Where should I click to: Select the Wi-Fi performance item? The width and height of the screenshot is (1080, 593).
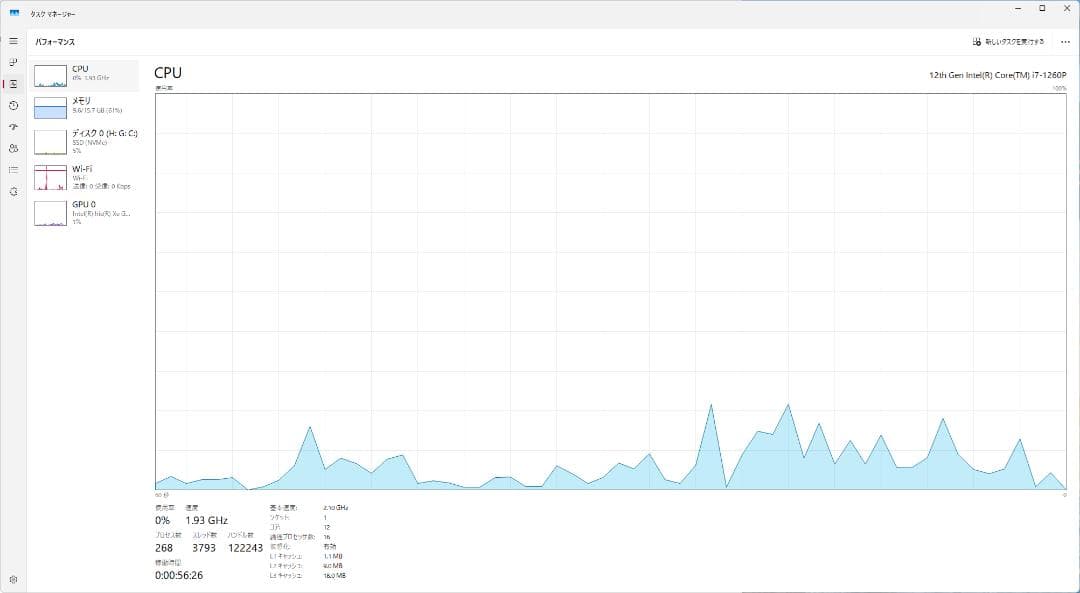click(86, 177)
